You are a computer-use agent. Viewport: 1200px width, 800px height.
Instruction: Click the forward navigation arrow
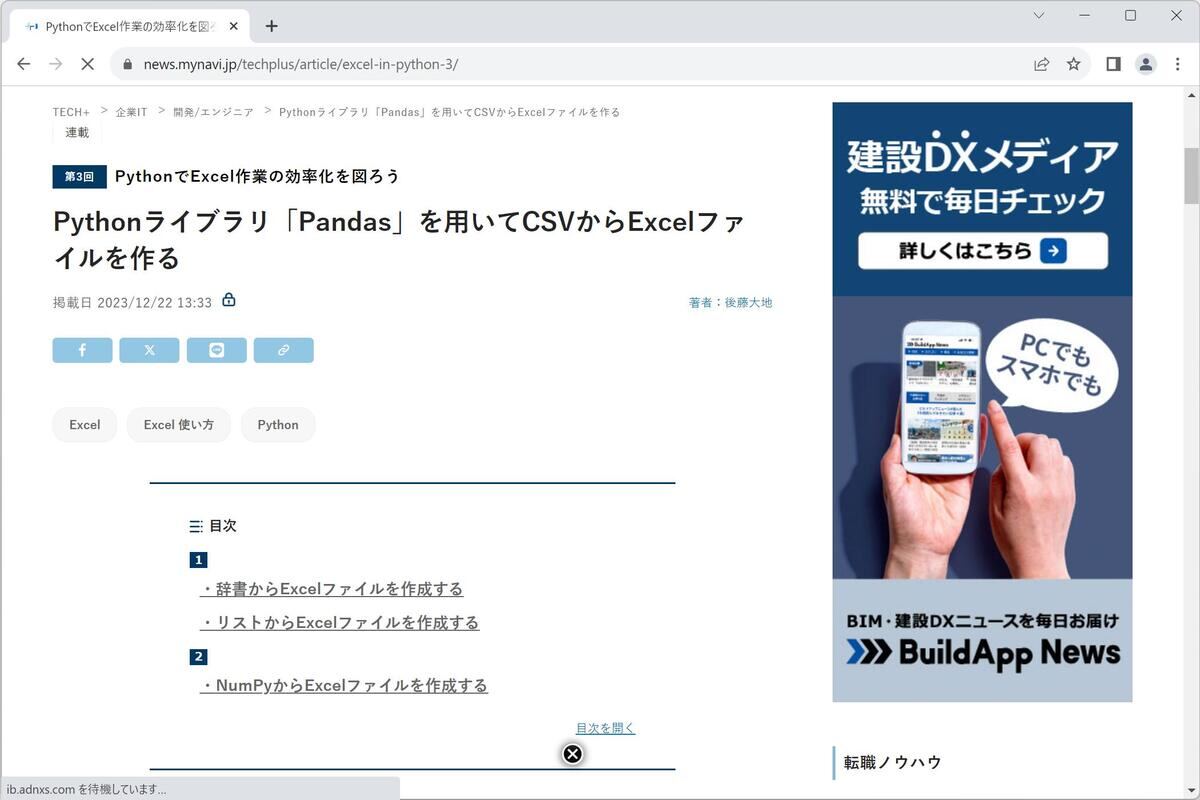pos(55,64)
